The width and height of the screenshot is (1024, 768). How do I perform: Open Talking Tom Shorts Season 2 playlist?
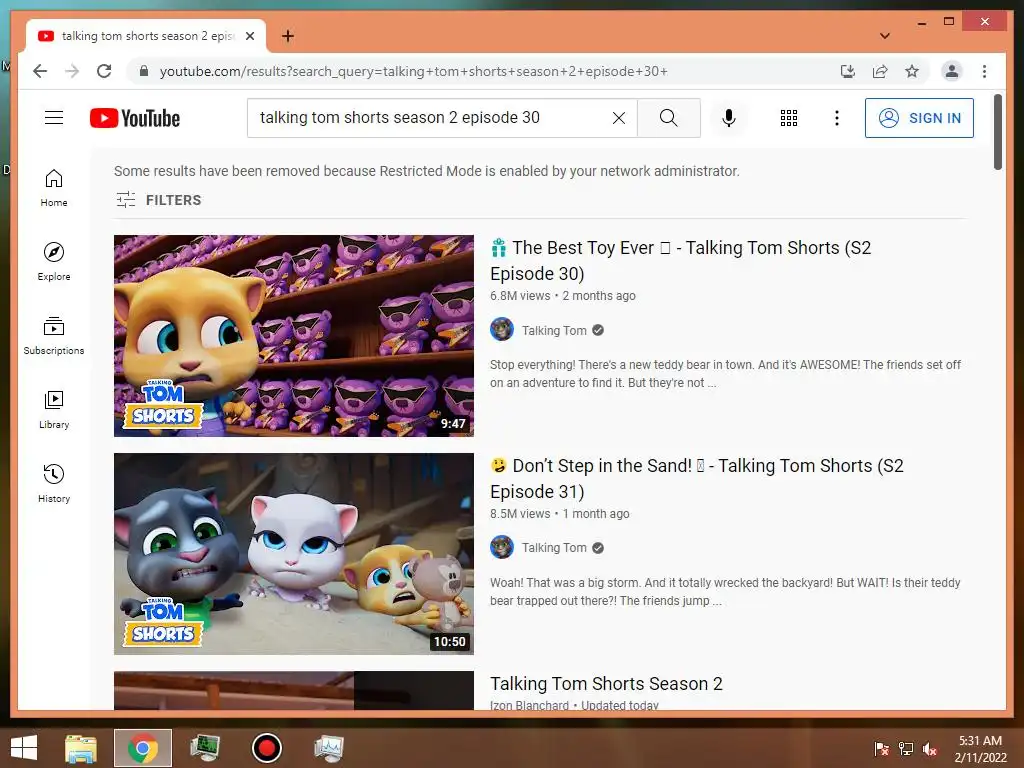pos(606,684)
